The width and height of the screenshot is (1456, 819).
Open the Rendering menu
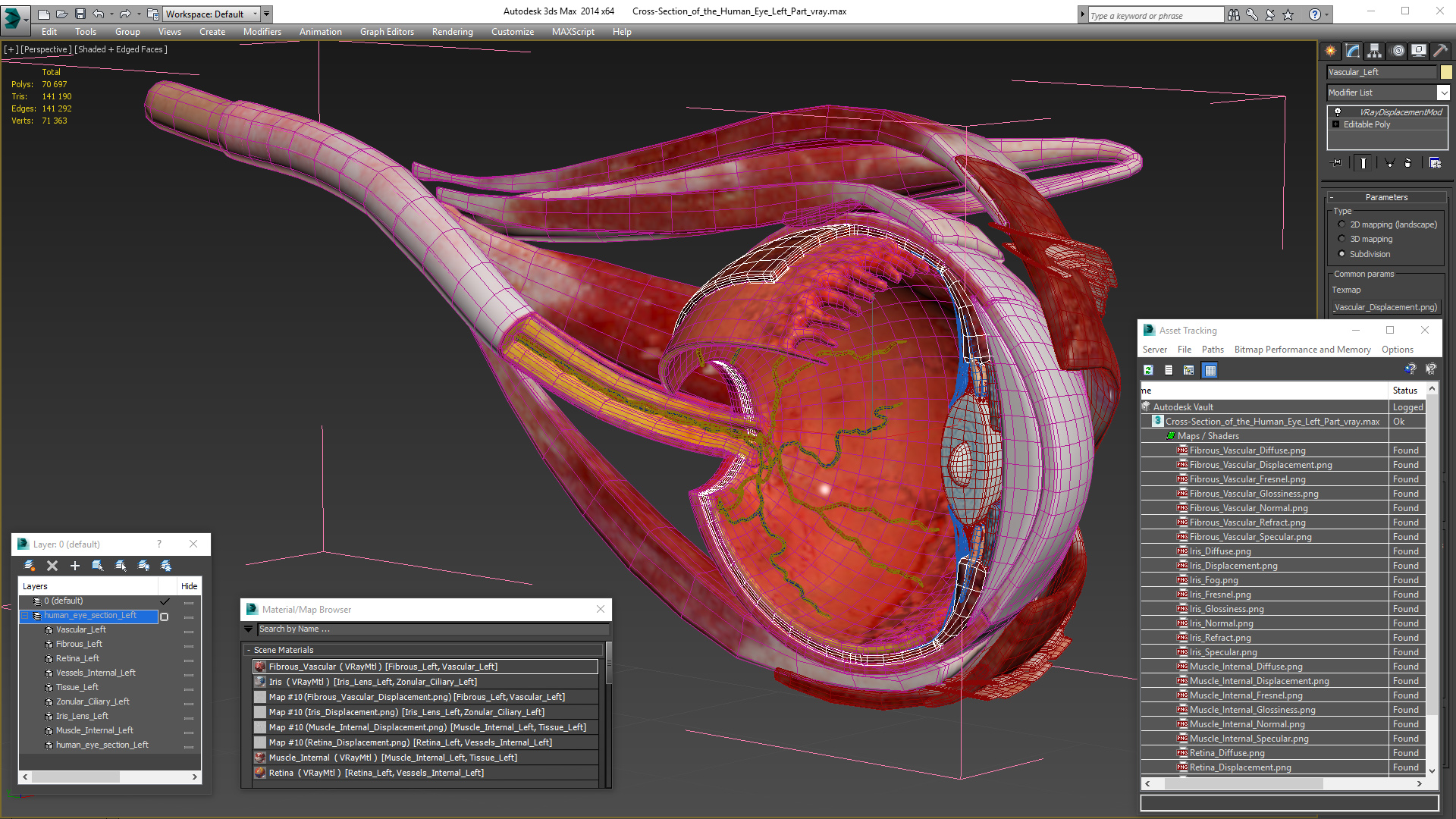tap(452, 32)
